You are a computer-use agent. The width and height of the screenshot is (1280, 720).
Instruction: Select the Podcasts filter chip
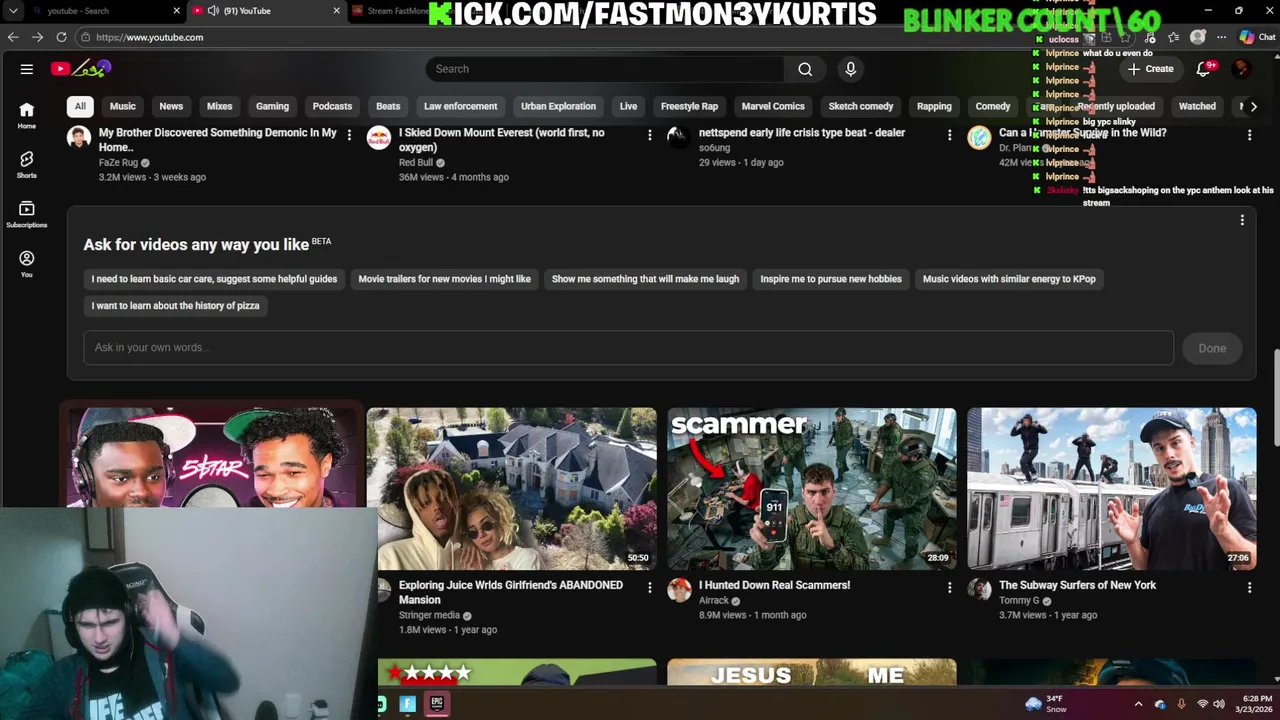pos(332,106)
